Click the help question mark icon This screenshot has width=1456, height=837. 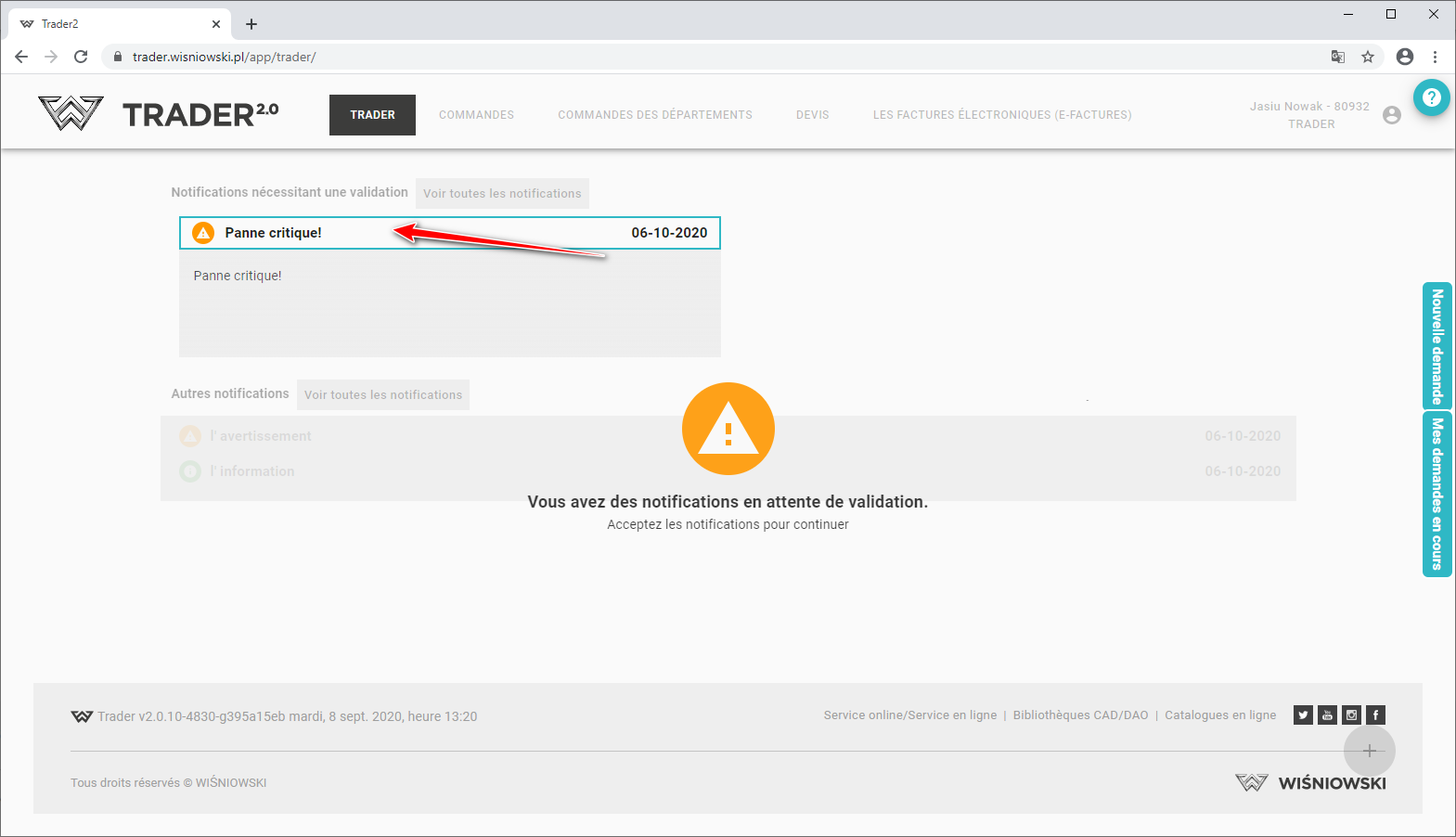(x=1432, y=97)
